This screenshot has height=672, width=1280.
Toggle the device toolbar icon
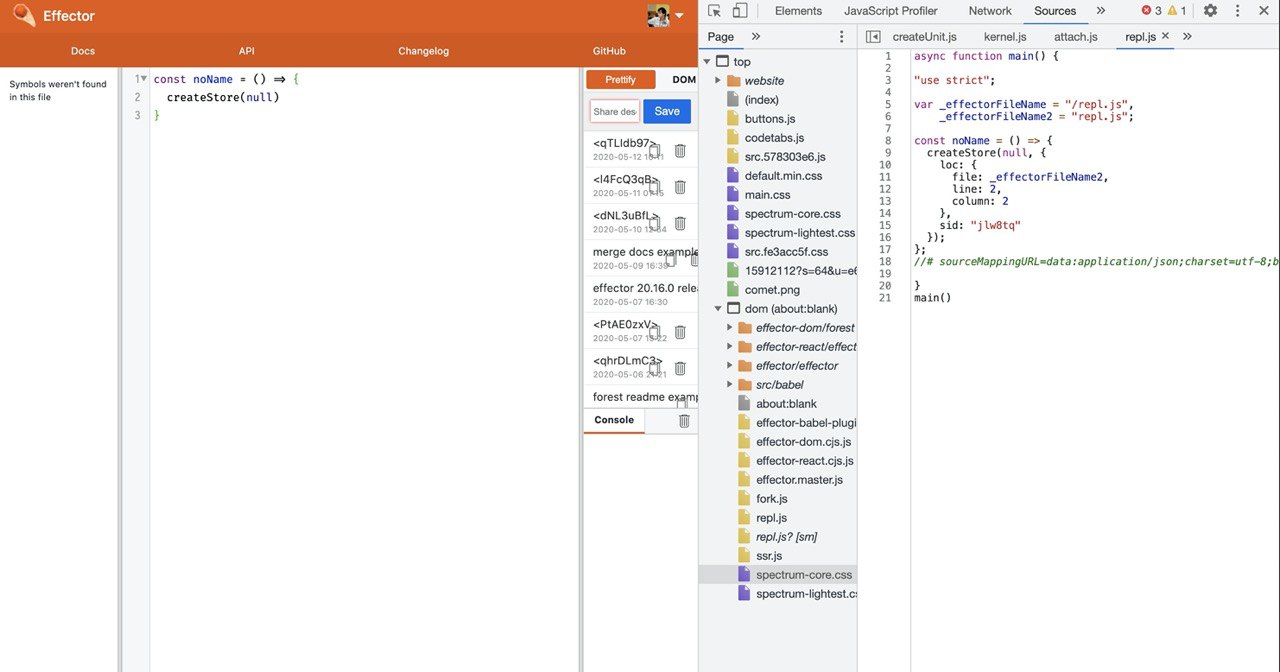tap(740, 11)
